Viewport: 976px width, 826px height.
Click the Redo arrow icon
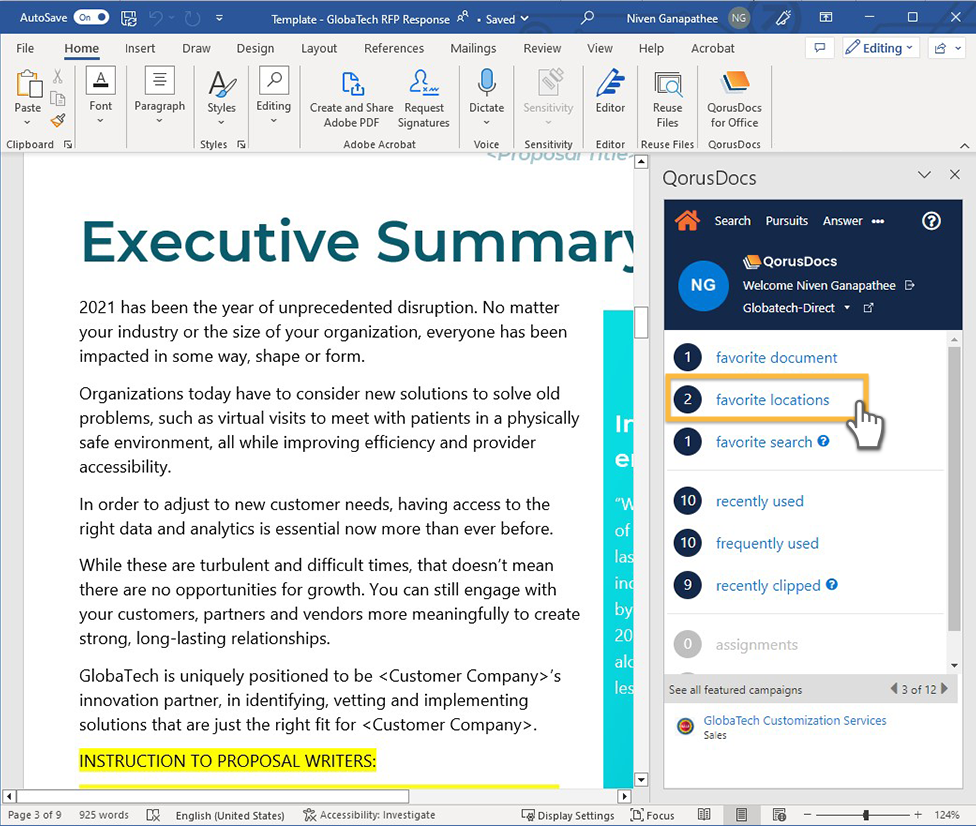(x=192, y=19)
